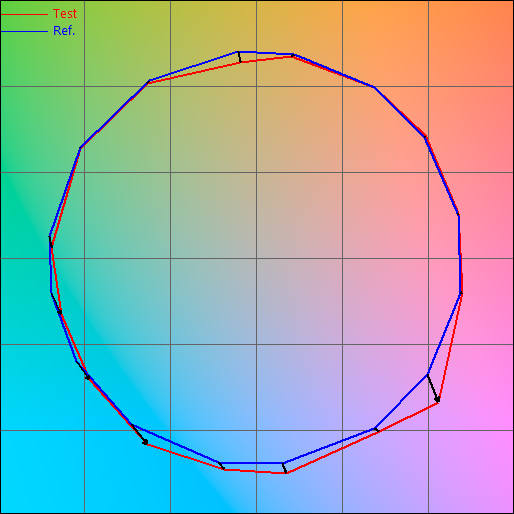
Task: Click the red "Test" legend label
Action: click(x=65, y=14)
